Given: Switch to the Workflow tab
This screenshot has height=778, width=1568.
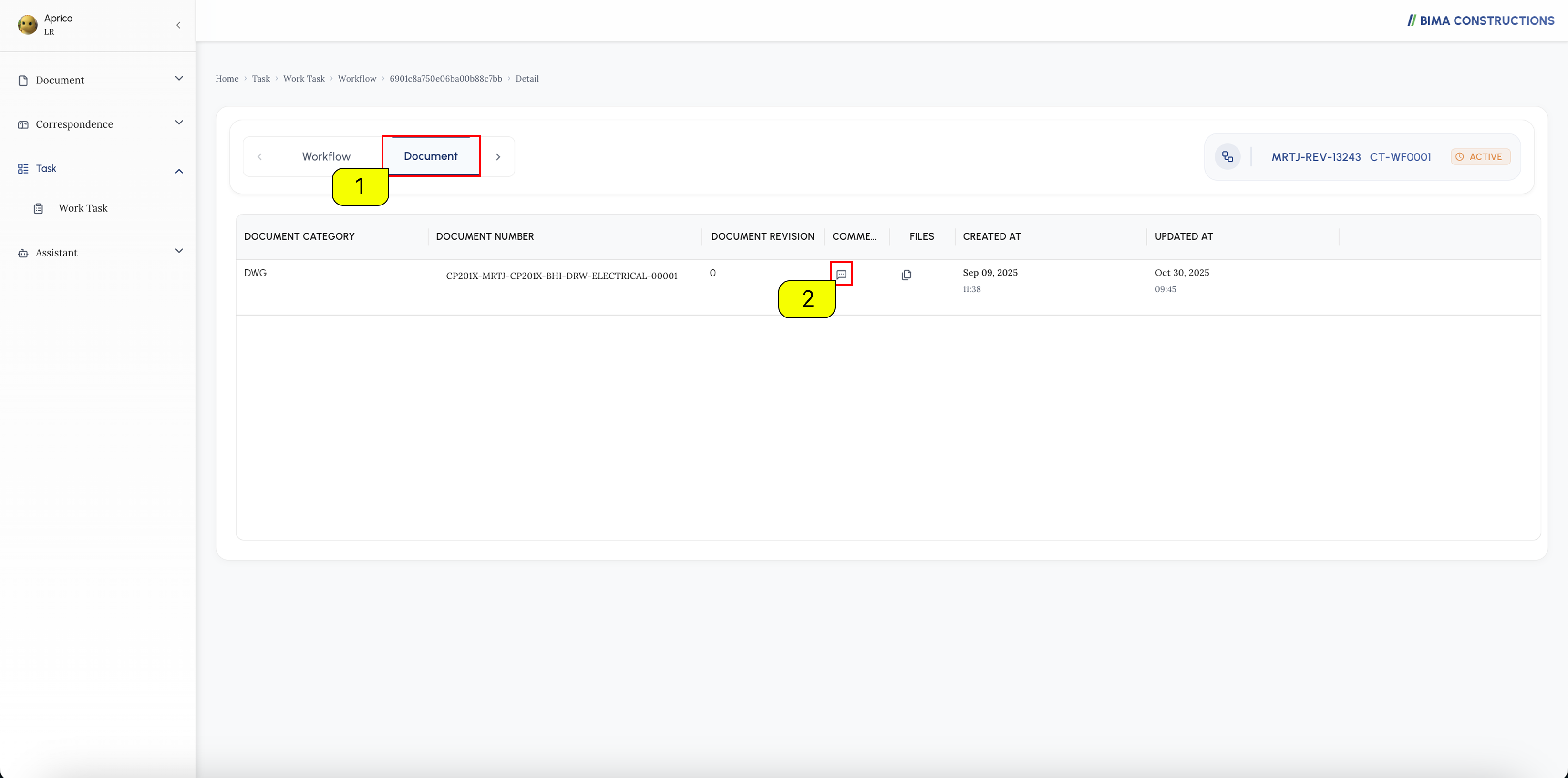Looking at the screenshot, I should coord(326,156).
